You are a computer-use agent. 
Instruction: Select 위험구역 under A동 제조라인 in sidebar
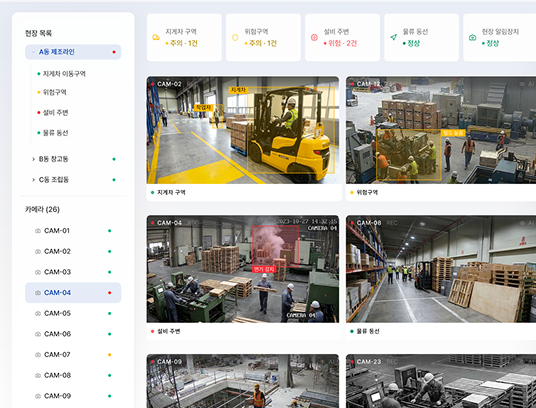pyautogui.click(x=54, y=92)
